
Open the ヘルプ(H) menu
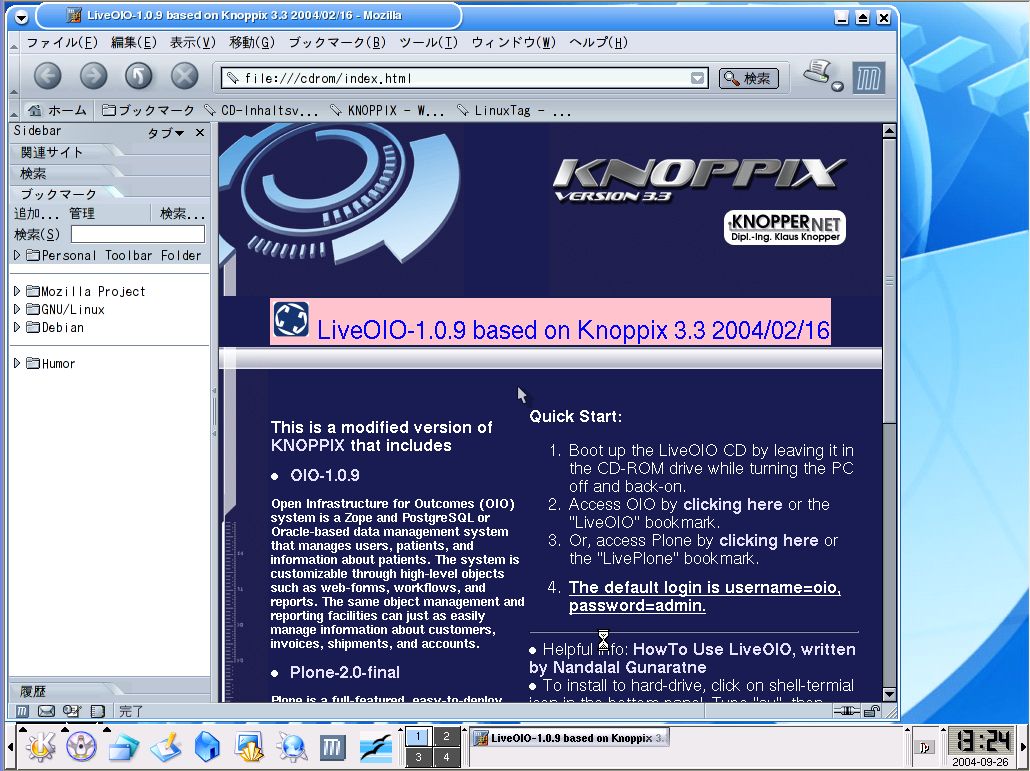tap(598, 43)
